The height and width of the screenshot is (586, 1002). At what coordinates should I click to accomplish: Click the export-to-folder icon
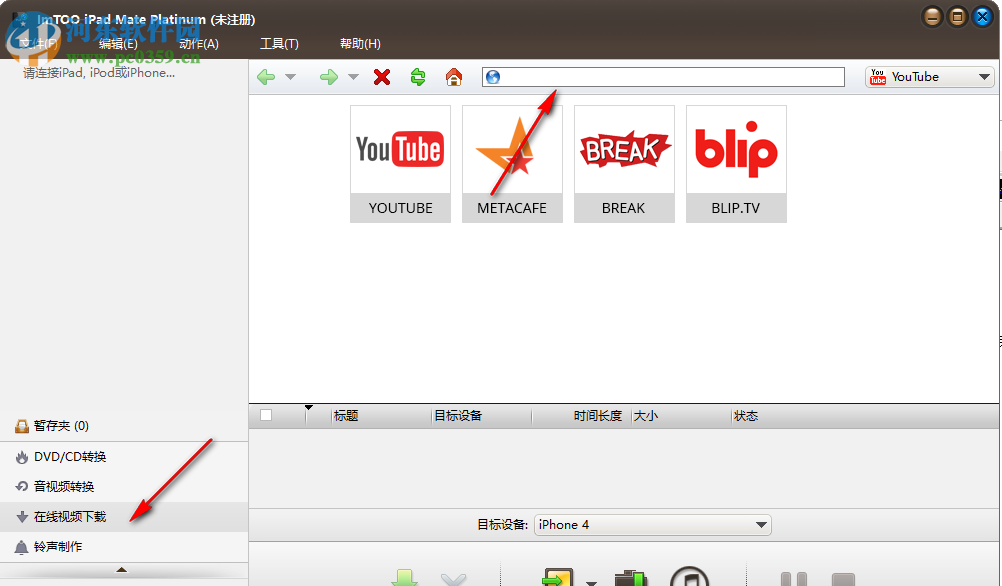[631, 578]
